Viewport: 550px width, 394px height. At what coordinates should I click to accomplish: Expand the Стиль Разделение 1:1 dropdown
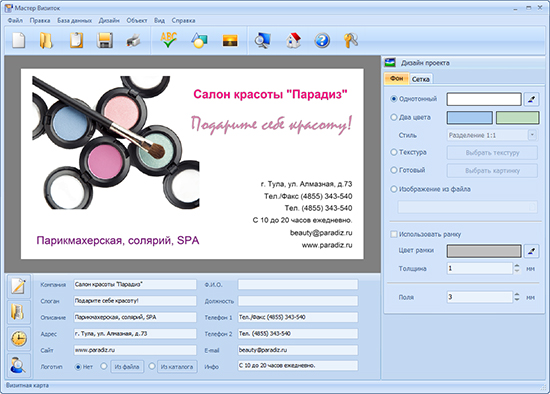pyautogui.click(x=532, y=135)
